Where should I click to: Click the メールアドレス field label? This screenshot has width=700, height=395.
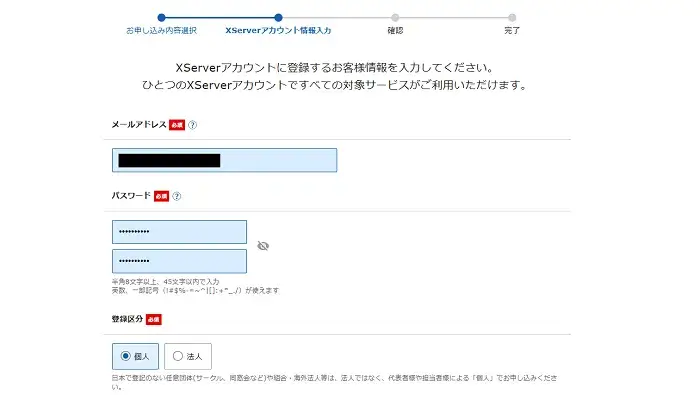(x=139, y=125)
